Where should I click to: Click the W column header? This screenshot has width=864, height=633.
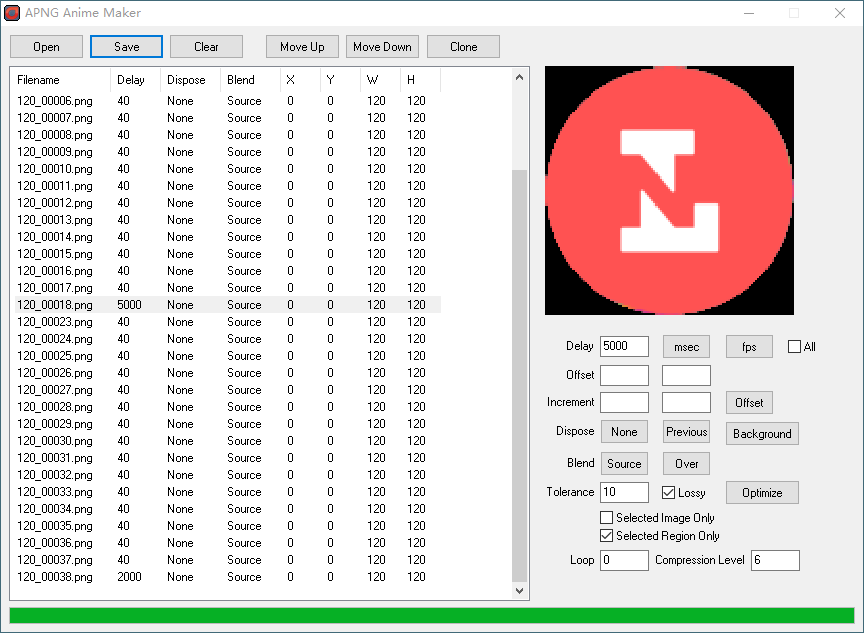380,80
